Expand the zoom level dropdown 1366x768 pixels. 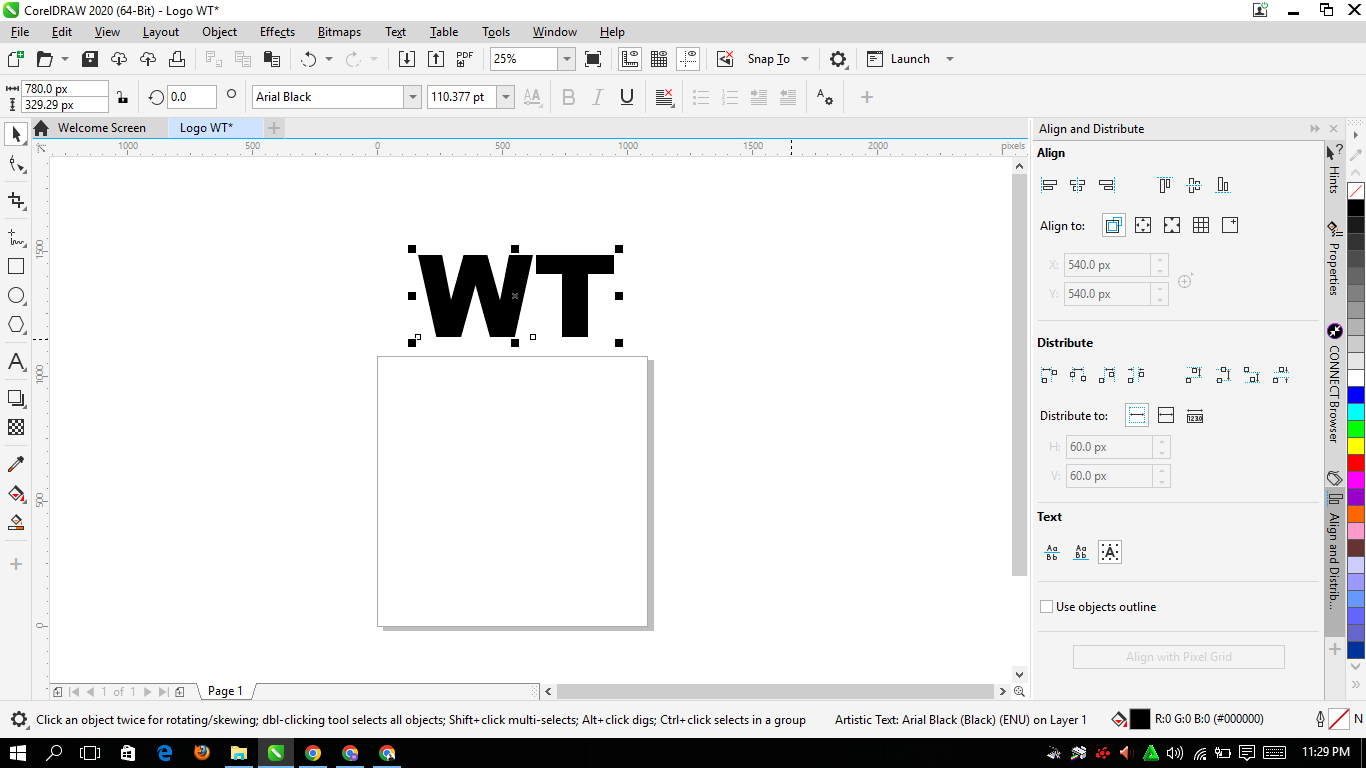click(566, 59)
